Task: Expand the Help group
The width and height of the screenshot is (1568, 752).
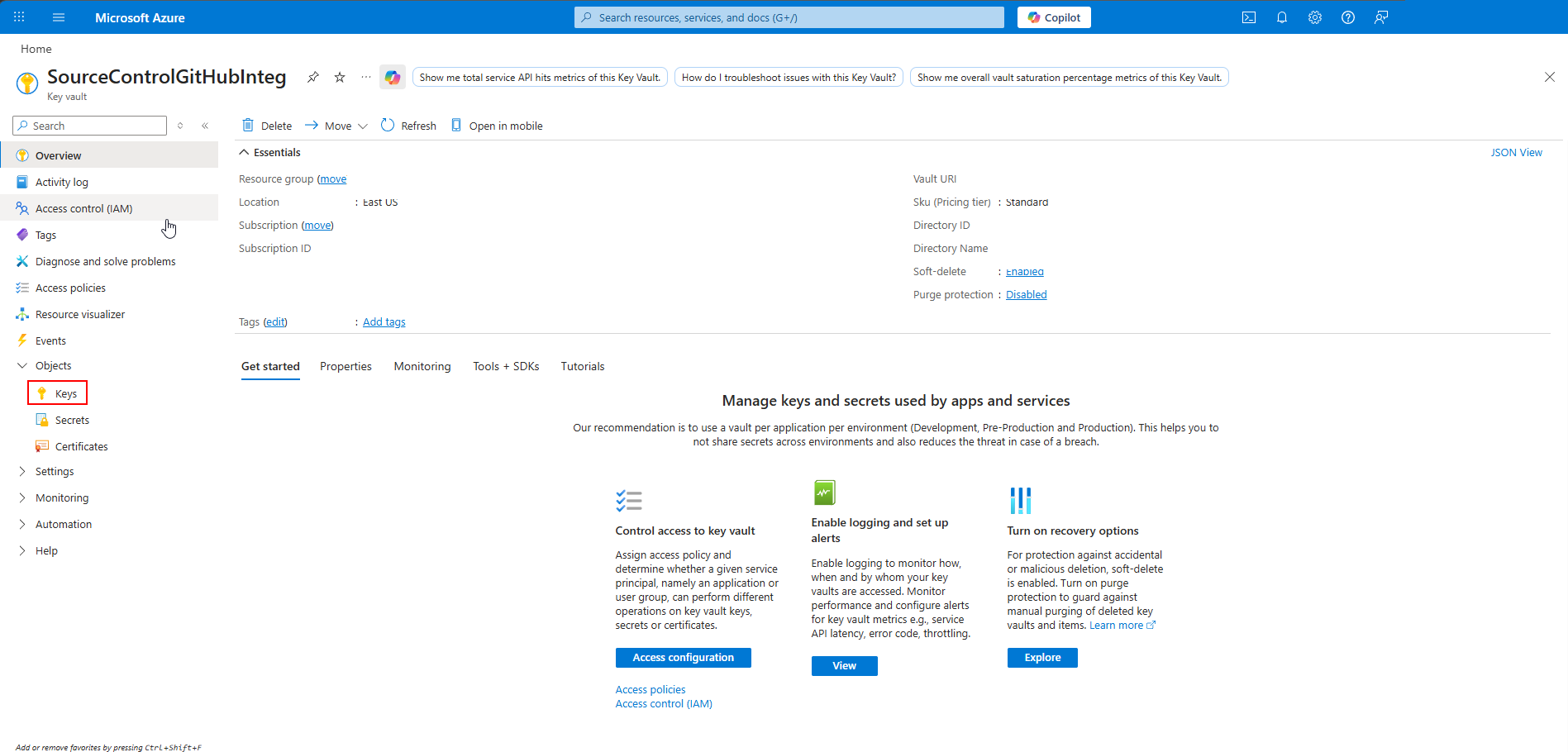Action: pos(22,550)
